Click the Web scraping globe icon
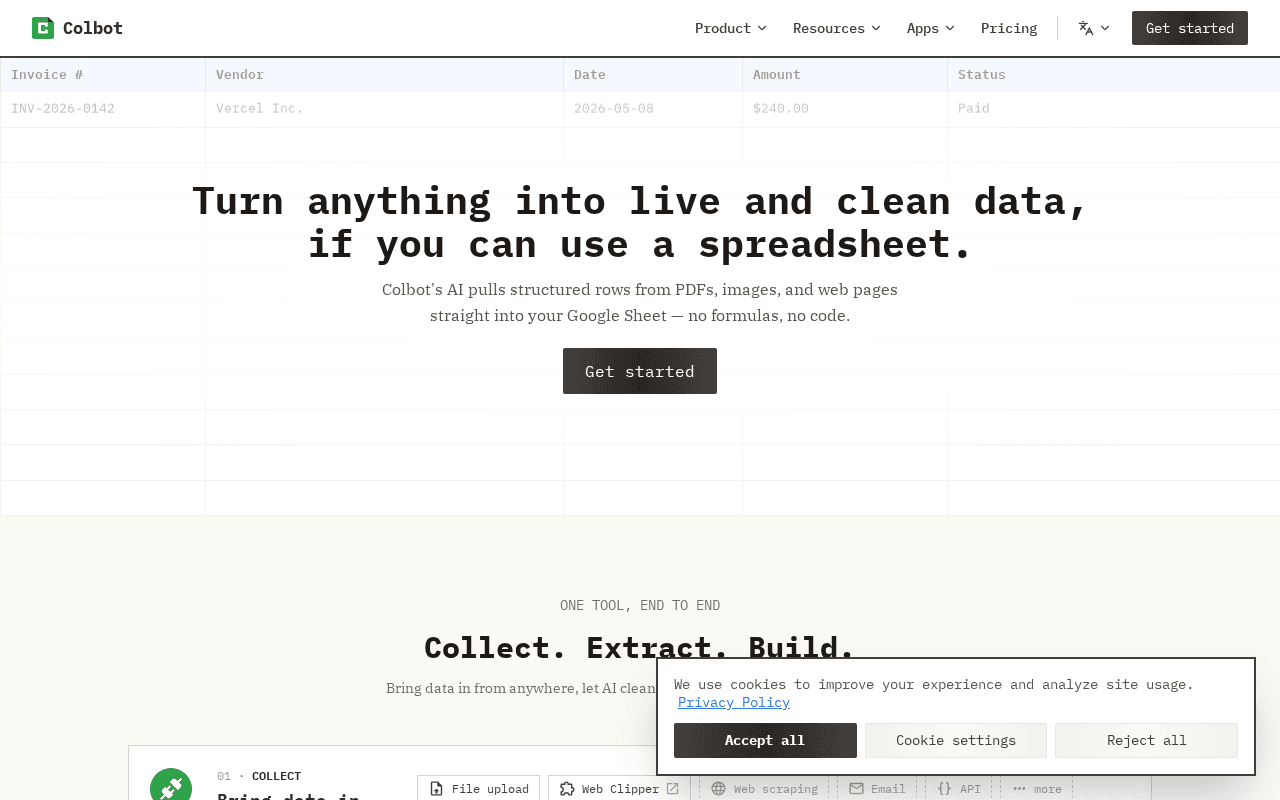Screen dimensions: 1280x800 [718, 789]
